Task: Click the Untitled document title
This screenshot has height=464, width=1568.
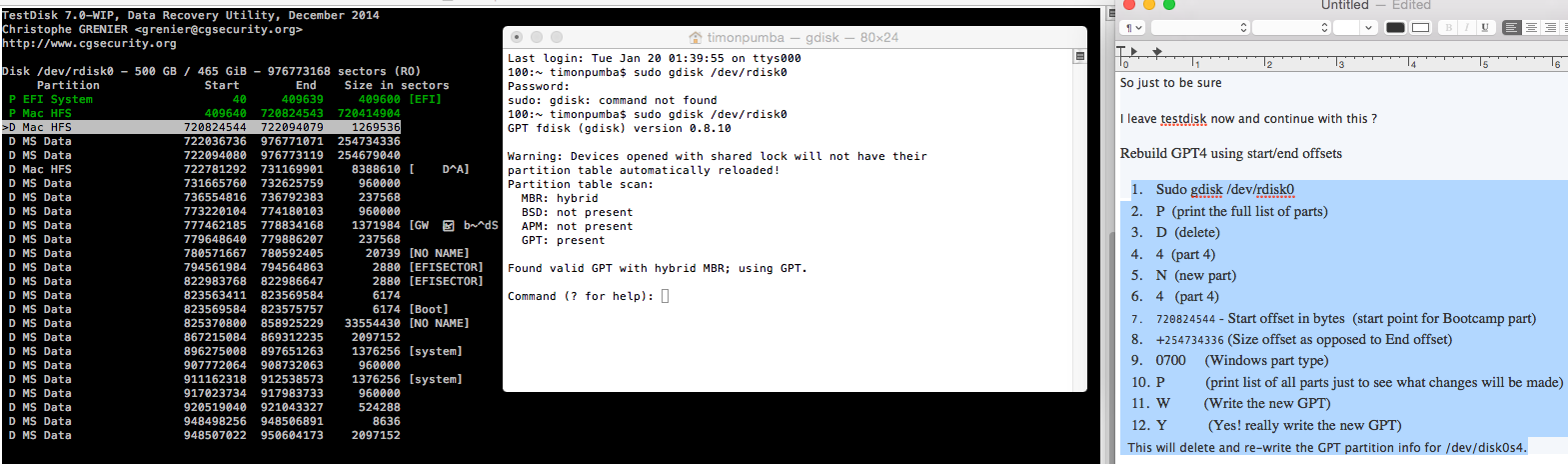Action: click(1345, 5)
